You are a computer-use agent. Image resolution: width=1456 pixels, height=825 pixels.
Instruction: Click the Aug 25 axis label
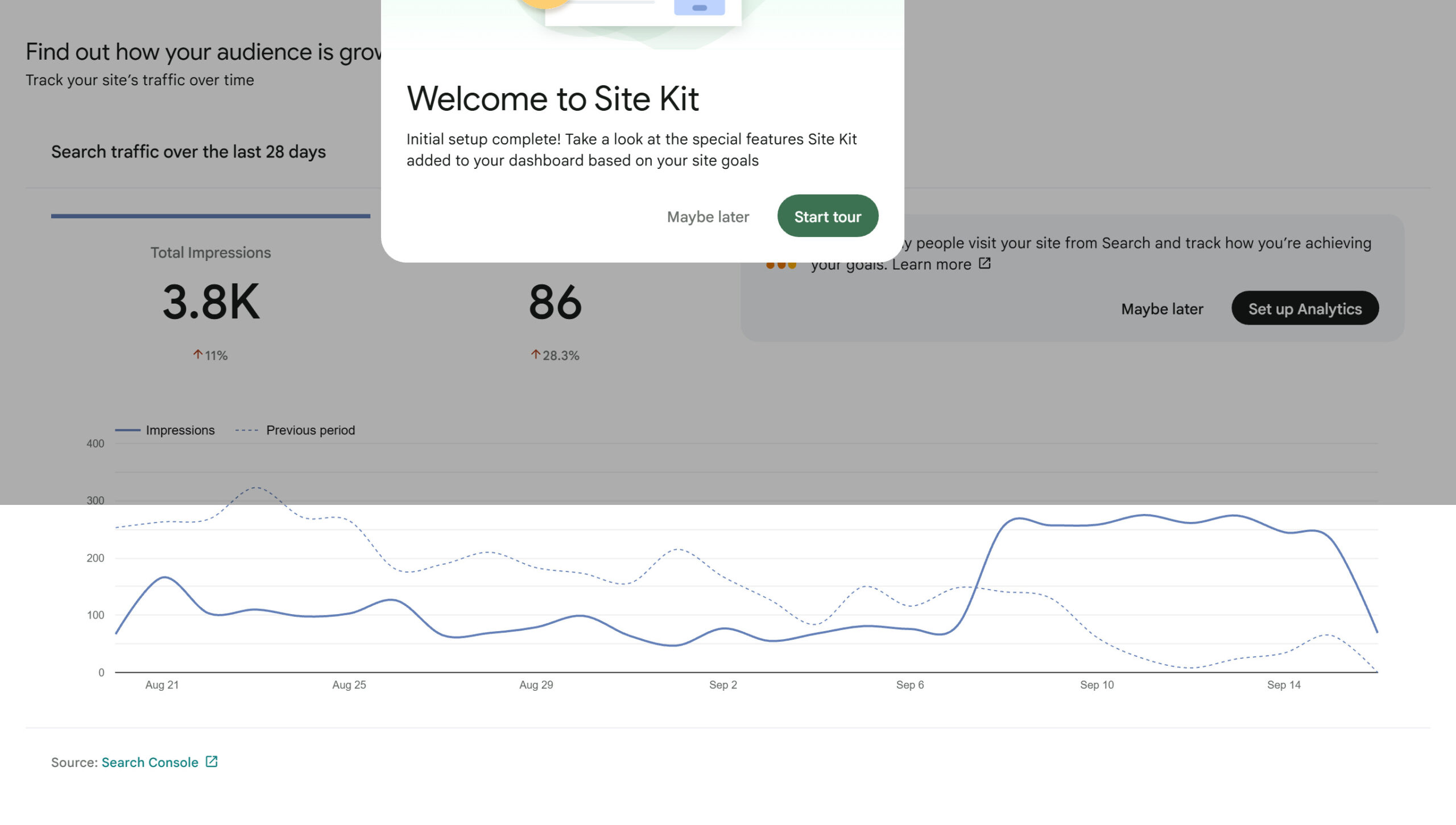(349, 685)
